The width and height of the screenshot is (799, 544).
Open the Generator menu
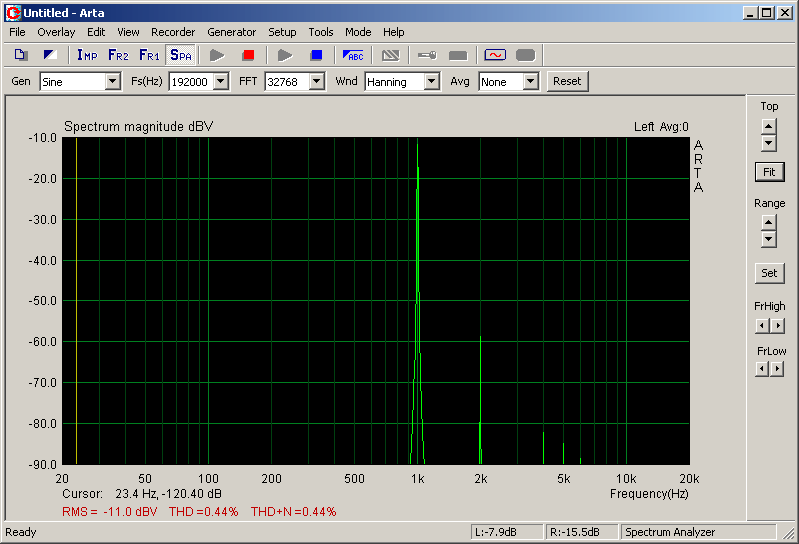[232, 32]
